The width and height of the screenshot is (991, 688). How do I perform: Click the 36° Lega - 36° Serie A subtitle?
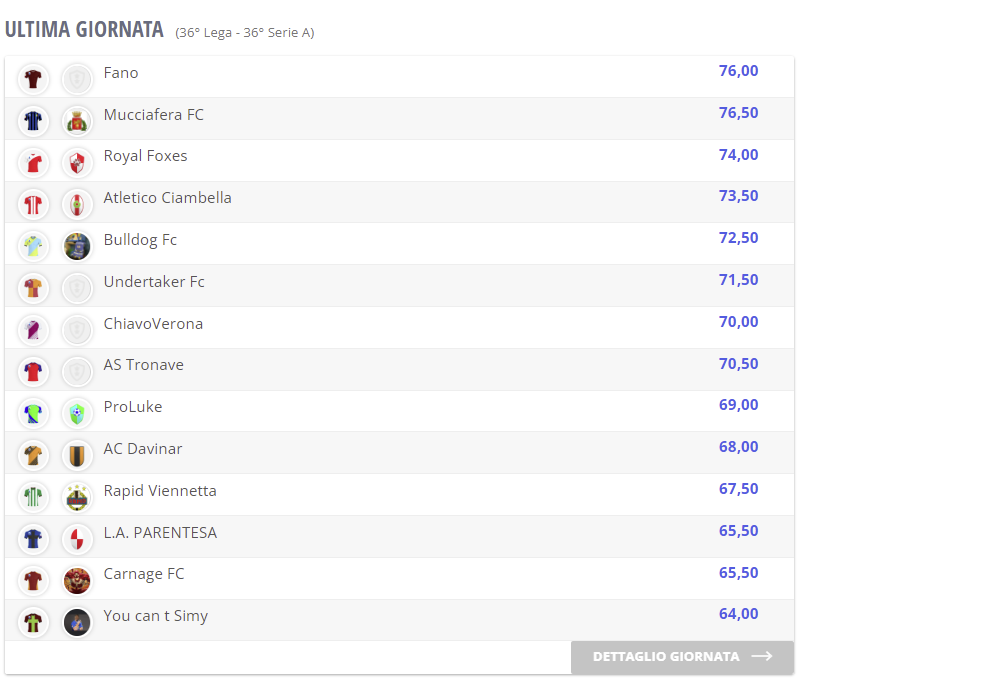click(x=245, y=33)
